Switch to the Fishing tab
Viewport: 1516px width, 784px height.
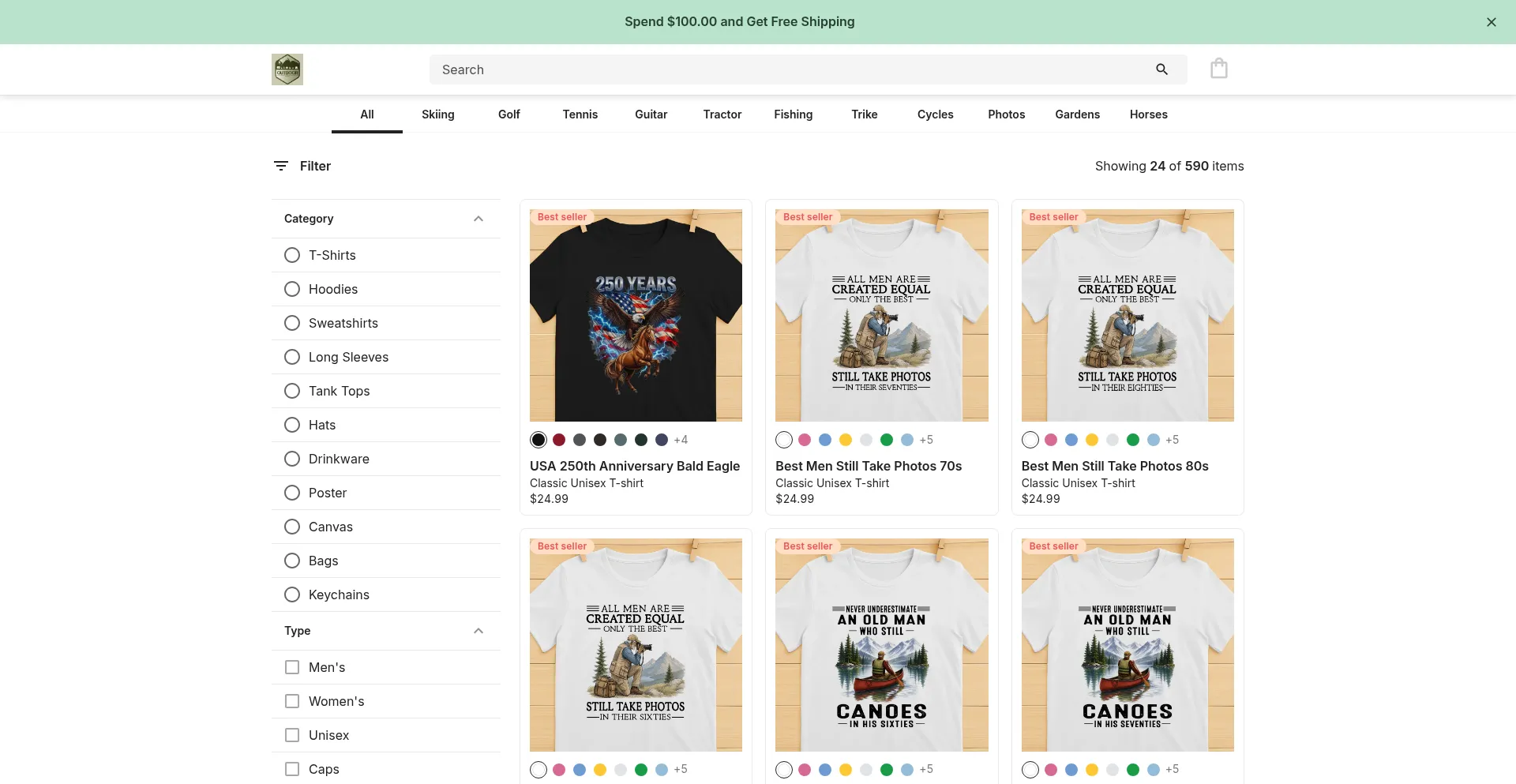click(794, 114)
